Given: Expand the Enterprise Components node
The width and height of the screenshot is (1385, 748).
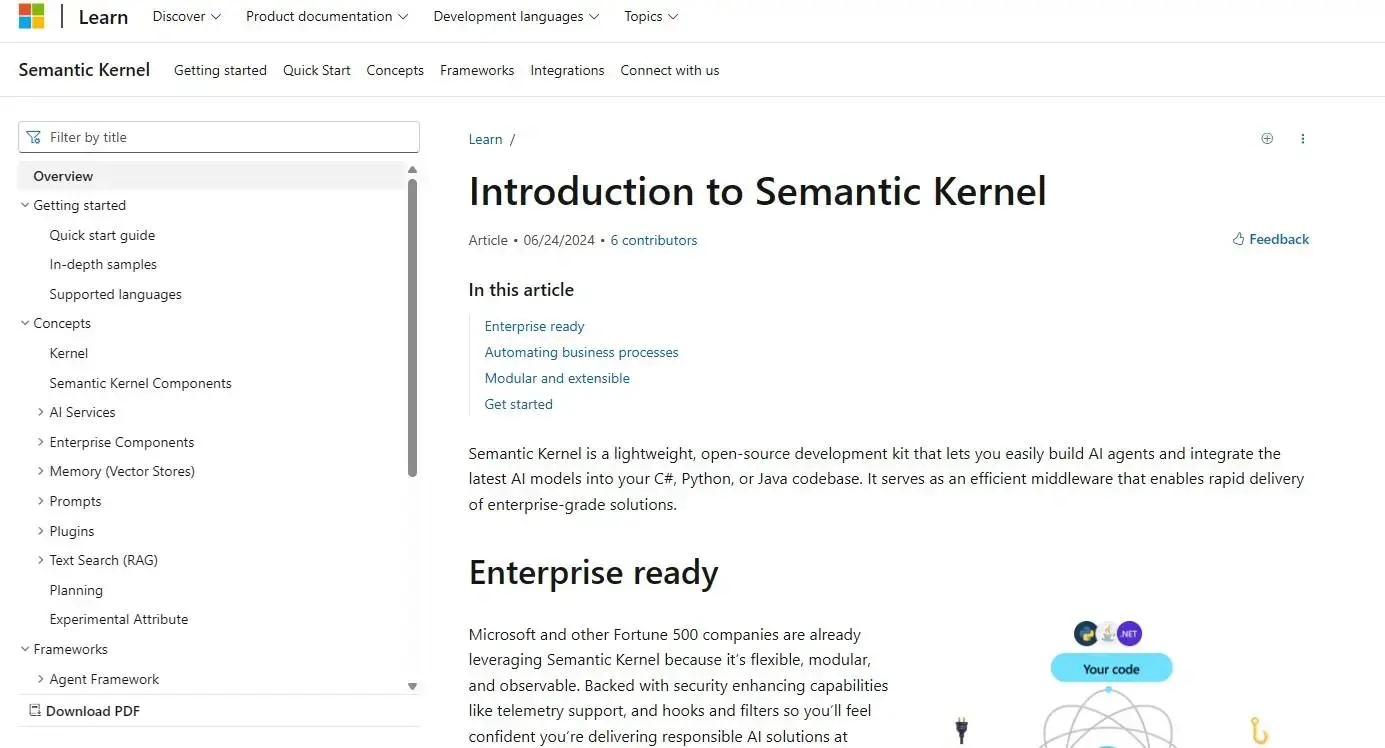Looking at the screenshot, I should pyautogui.click(x=41, y=442).
